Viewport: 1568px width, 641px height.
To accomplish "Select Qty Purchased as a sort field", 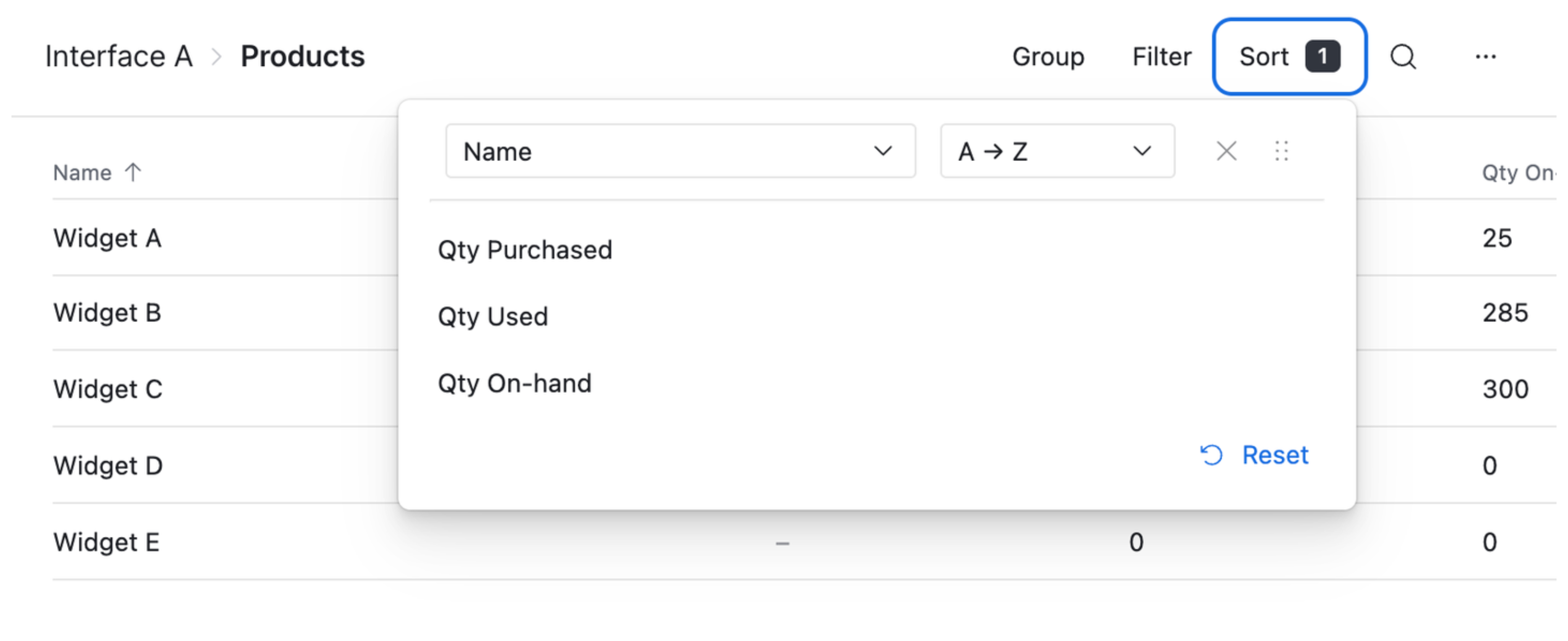I will 525,250.
